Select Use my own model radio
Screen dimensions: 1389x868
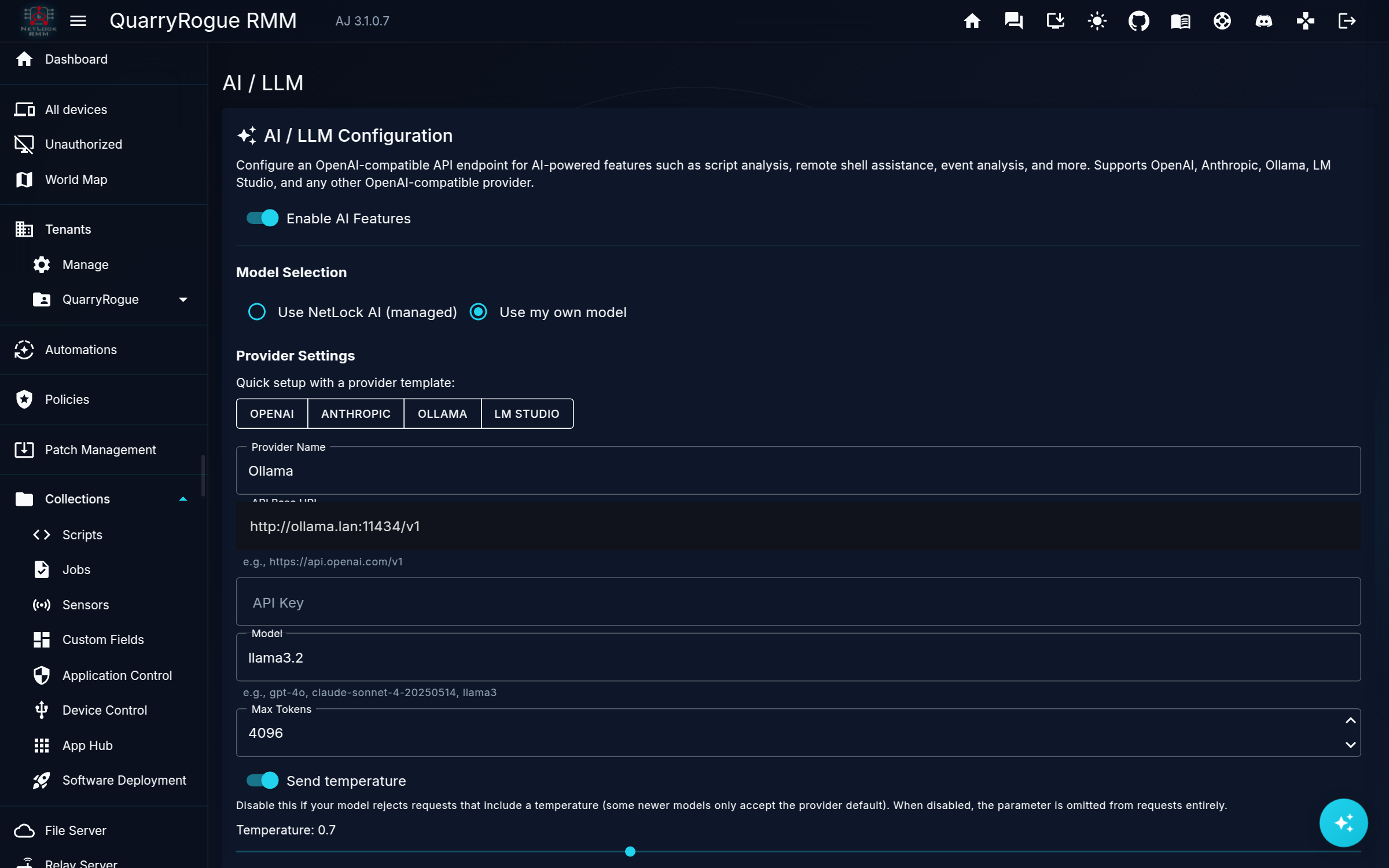click(478, 312)
